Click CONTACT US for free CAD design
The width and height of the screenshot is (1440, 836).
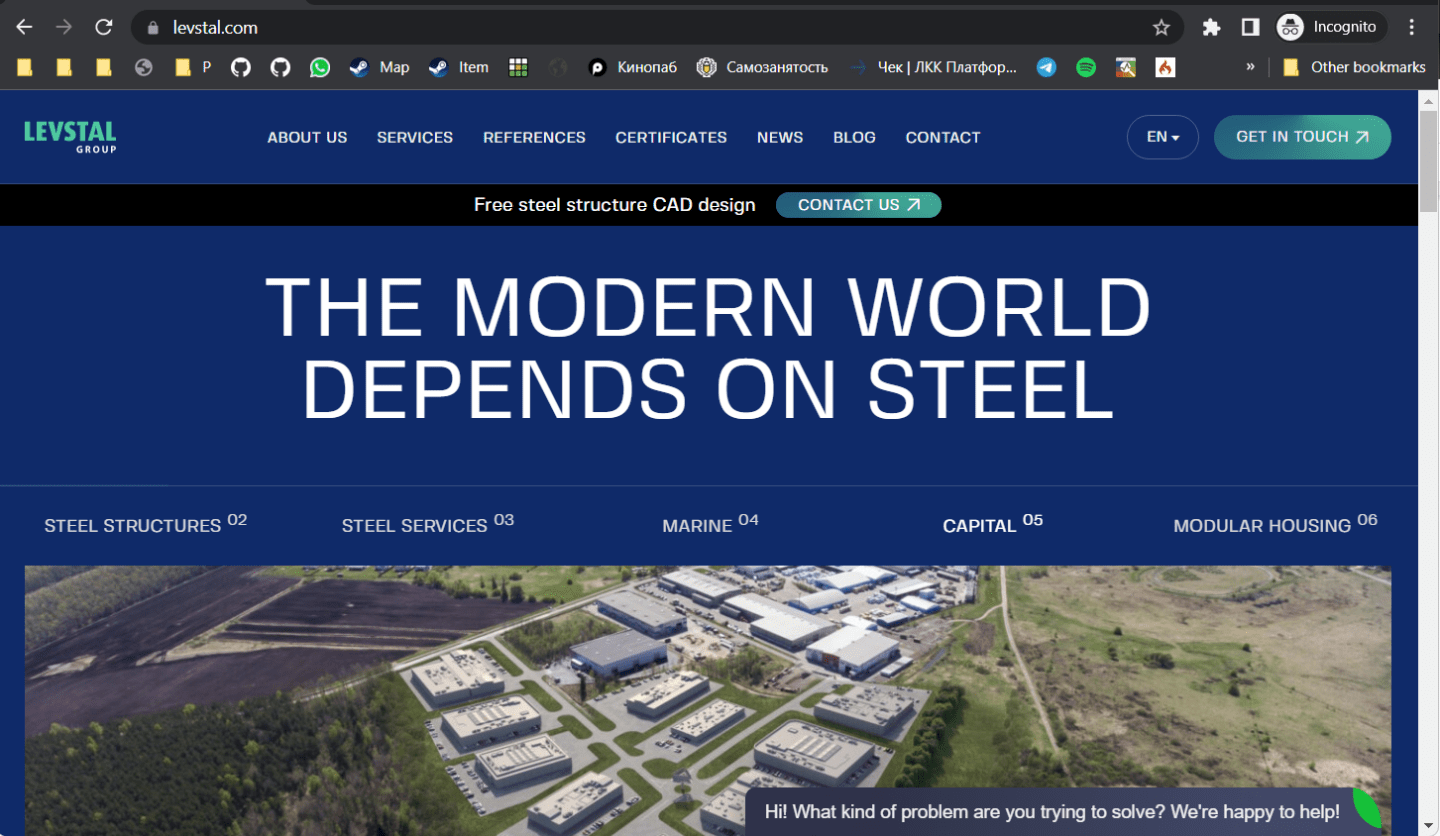(x=858, y=204)
